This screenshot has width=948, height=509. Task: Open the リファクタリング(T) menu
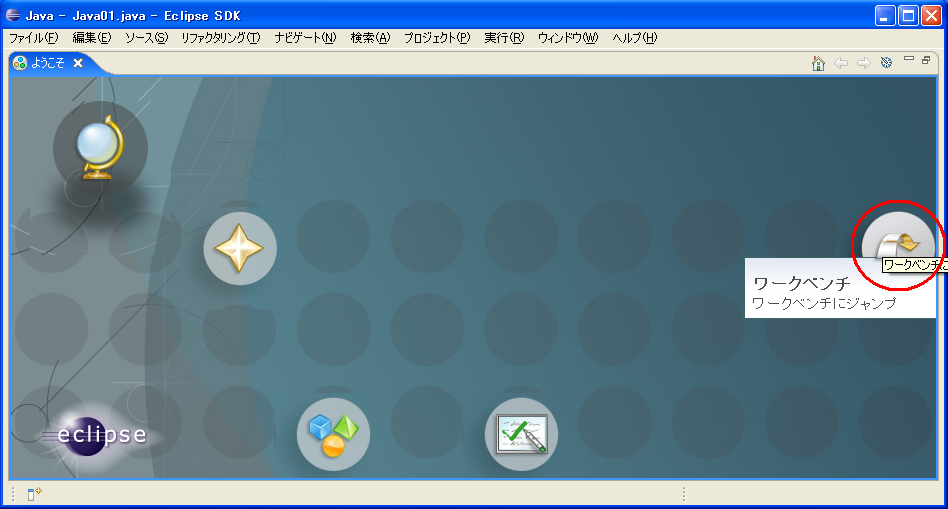[221, 37]
